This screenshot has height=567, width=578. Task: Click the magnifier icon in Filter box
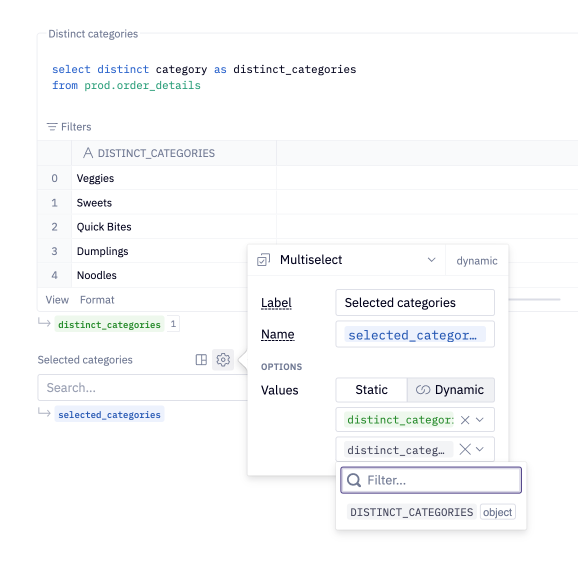click(x=354, y=480)
